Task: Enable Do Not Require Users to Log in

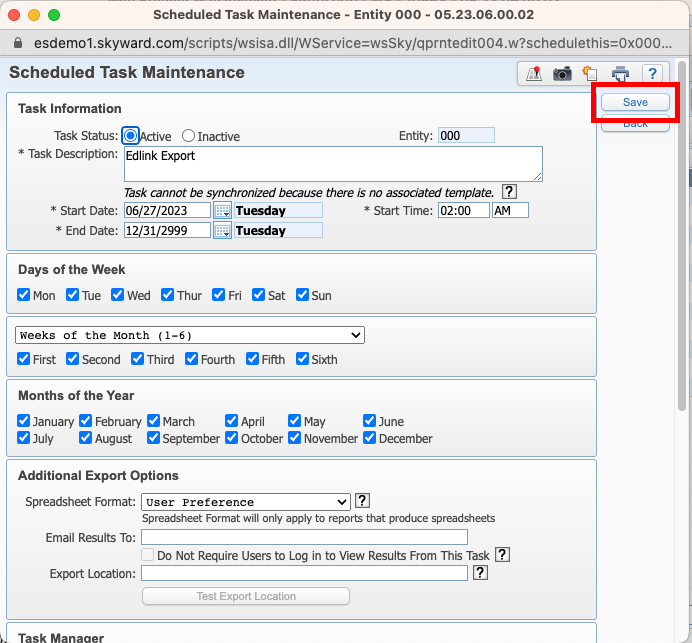Action: pyautogui.click(x=147, y=555)
